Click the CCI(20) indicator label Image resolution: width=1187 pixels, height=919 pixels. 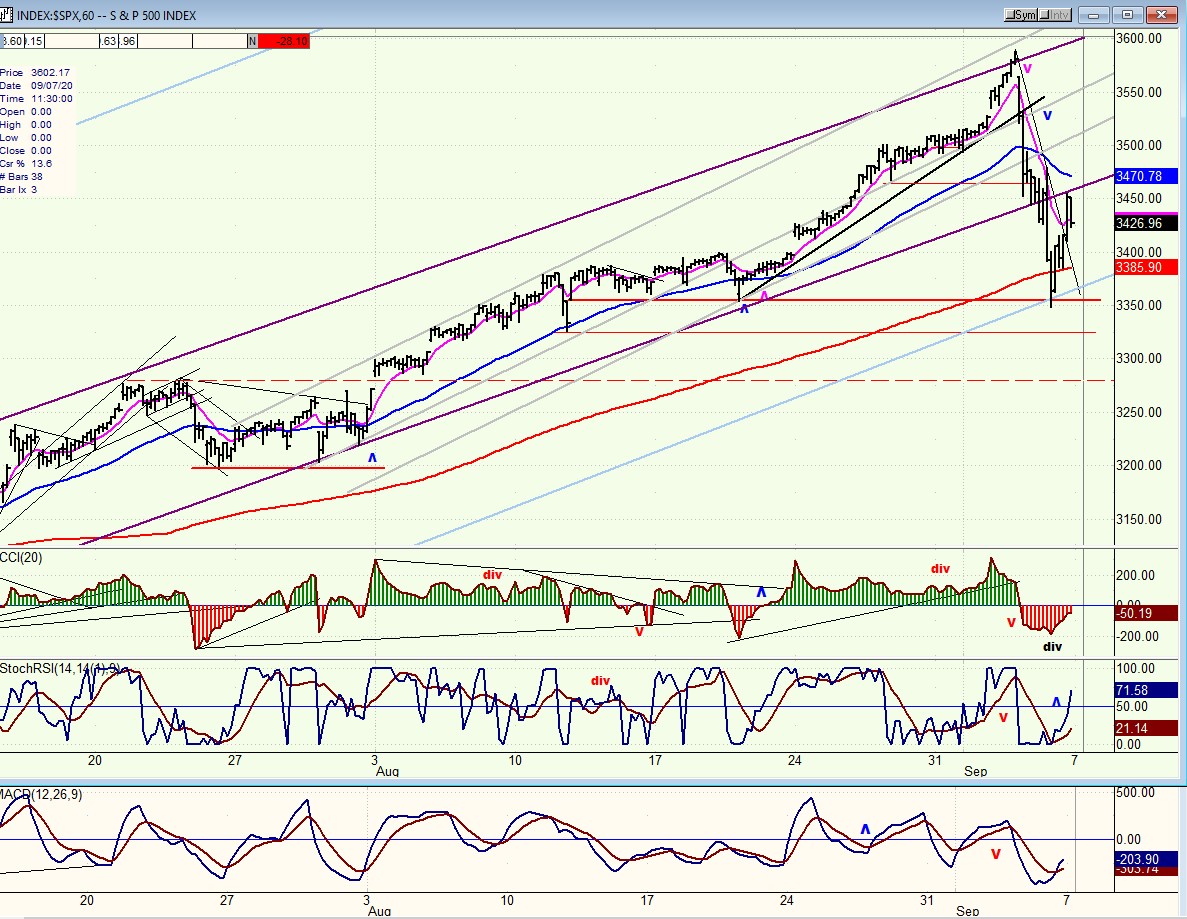21,558
